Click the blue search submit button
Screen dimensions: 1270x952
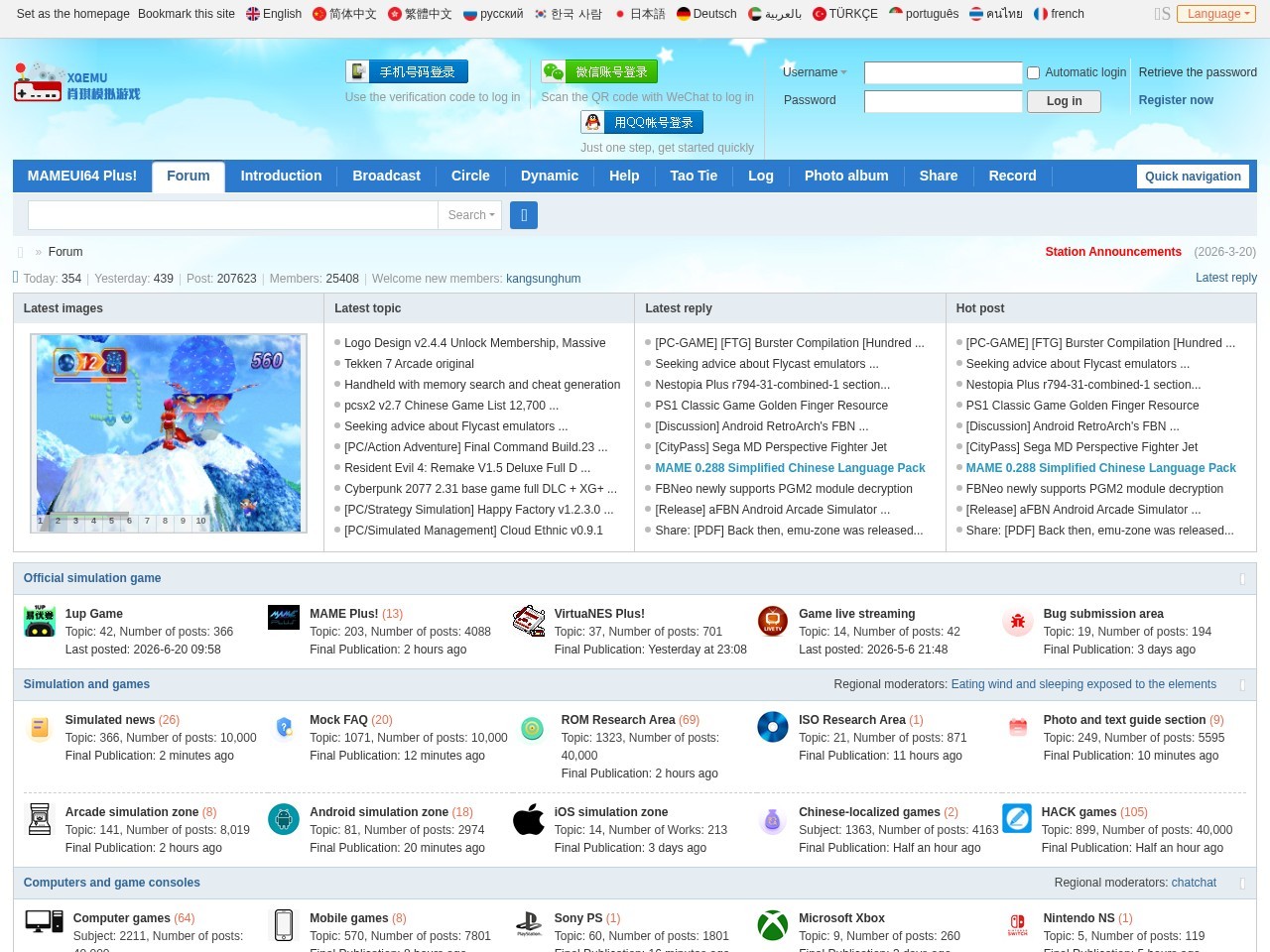524,215
